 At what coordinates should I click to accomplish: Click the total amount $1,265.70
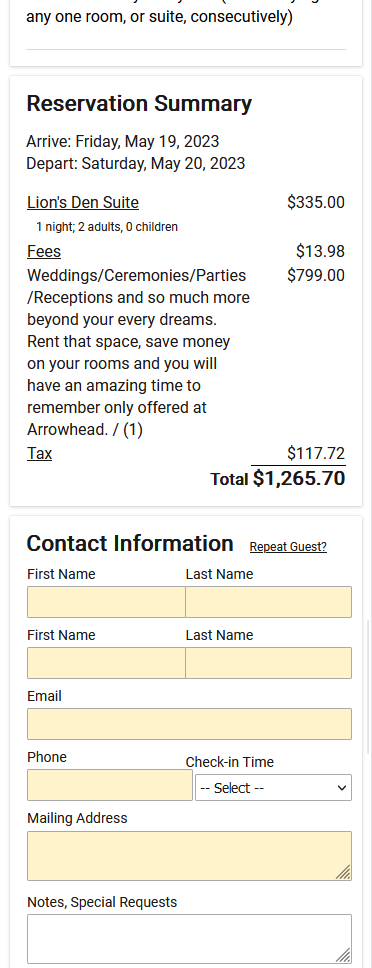[x=299, y=478]
